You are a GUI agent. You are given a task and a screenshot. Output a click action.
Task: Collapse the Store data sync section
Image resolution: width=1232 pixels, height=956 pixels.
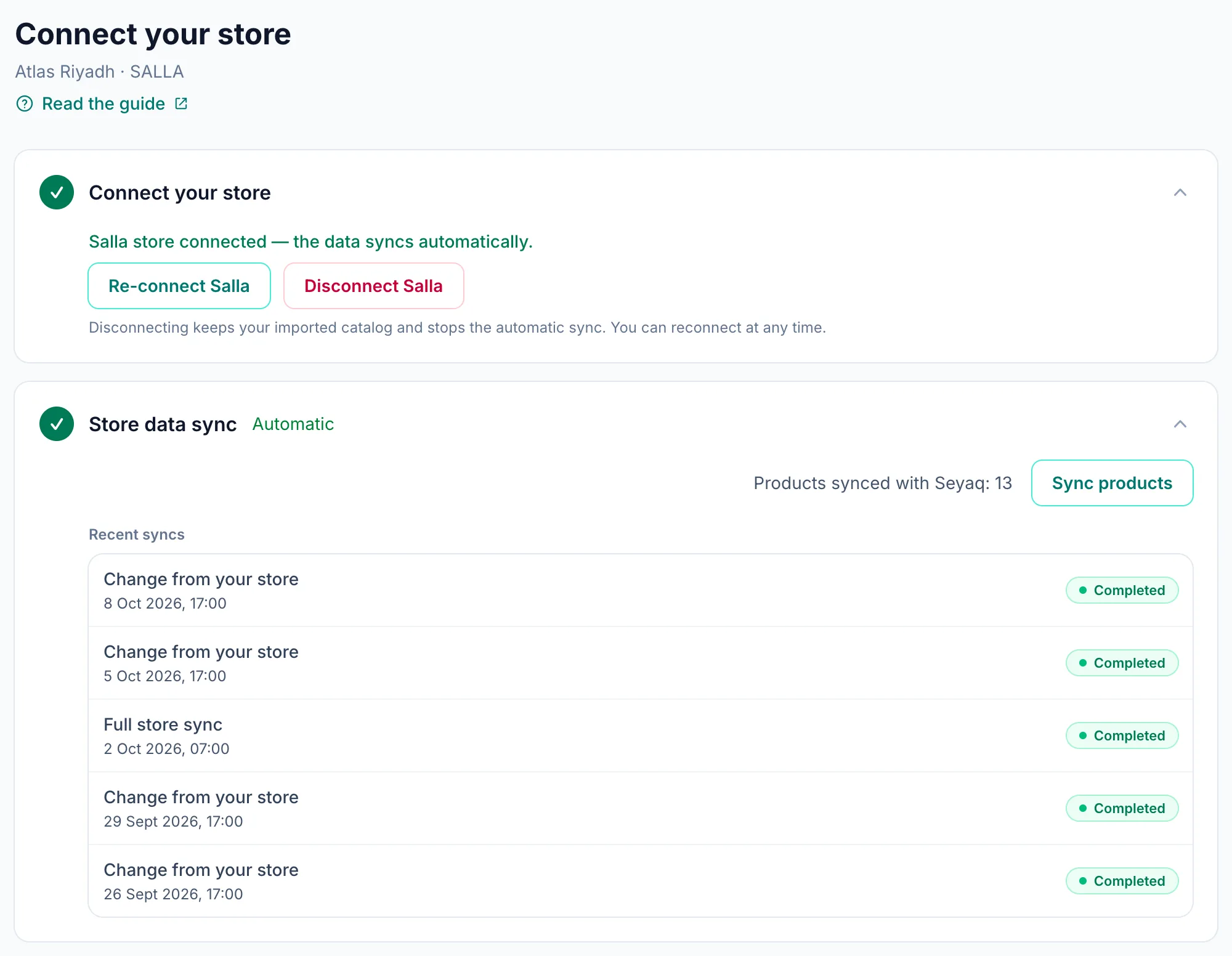pyautogui.click(x=1180, y=424)
